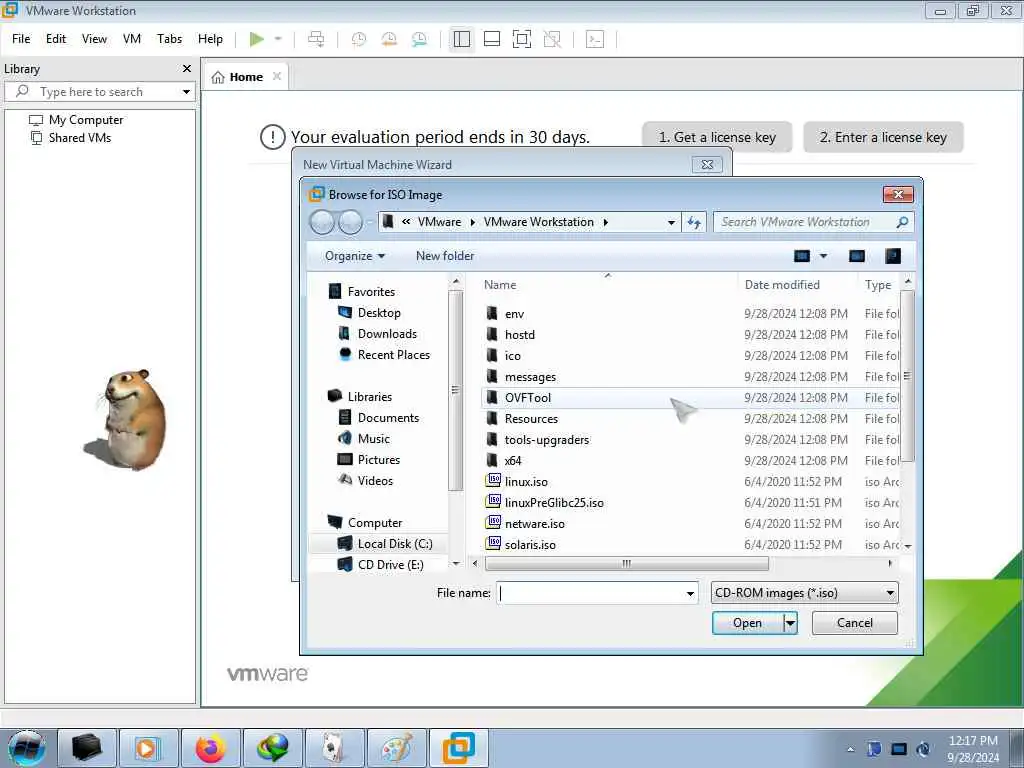
Task: Click the preview pane icon
Action: click(x=857, y=256)
